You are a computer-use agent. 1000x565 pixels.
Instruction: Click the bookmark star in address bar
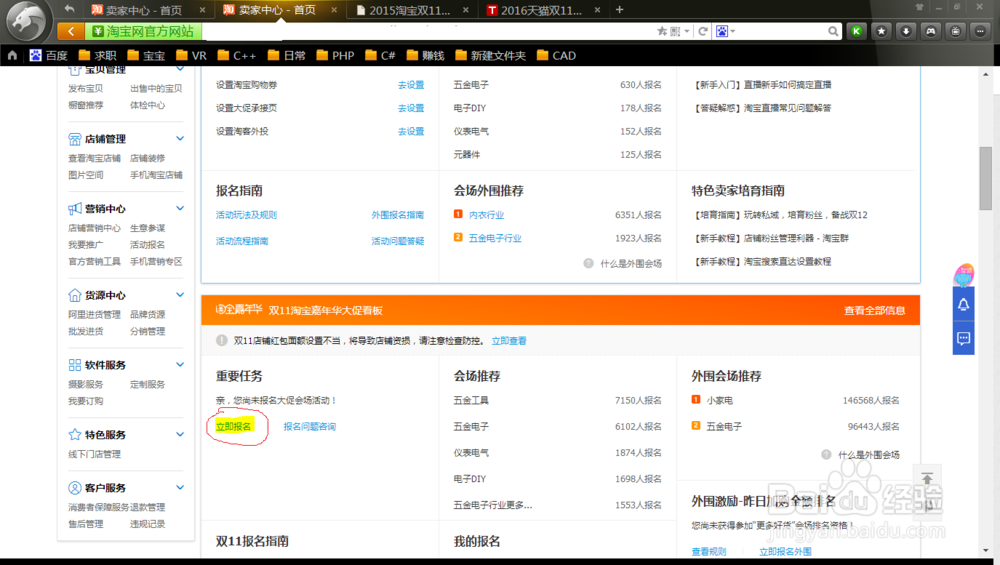(662, 31)
